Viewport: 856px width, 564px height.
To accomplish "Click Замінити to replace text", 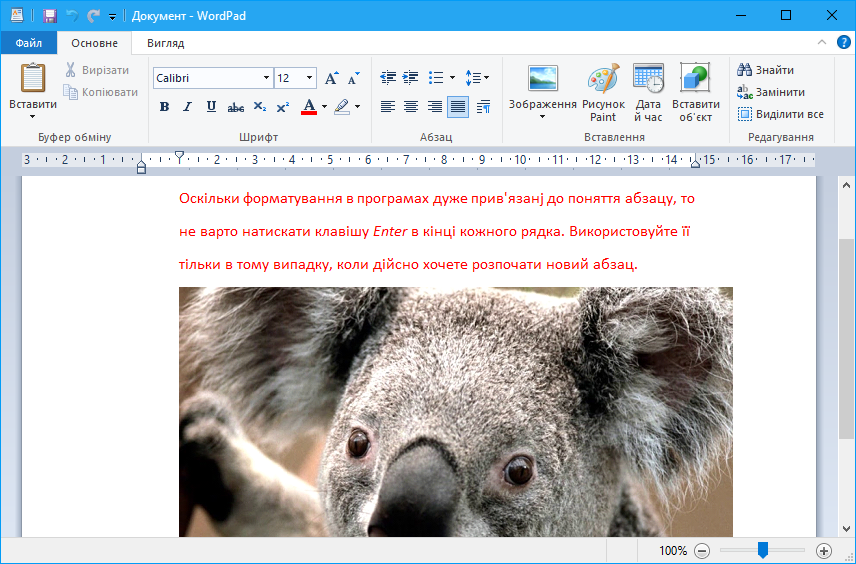I will pyautogui.click(x=771, y=92).
